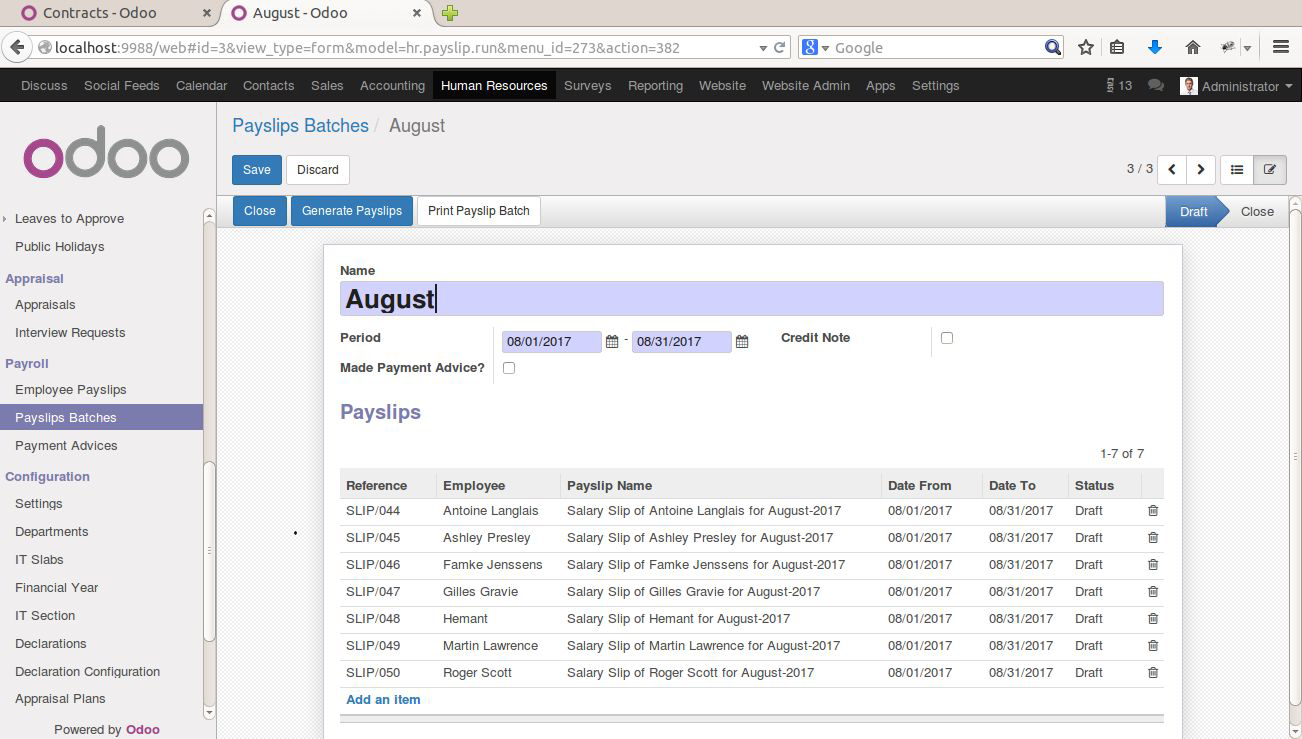Open the notifications counter showing 13
This screenshot has width=1302, height=739.
1119,86
